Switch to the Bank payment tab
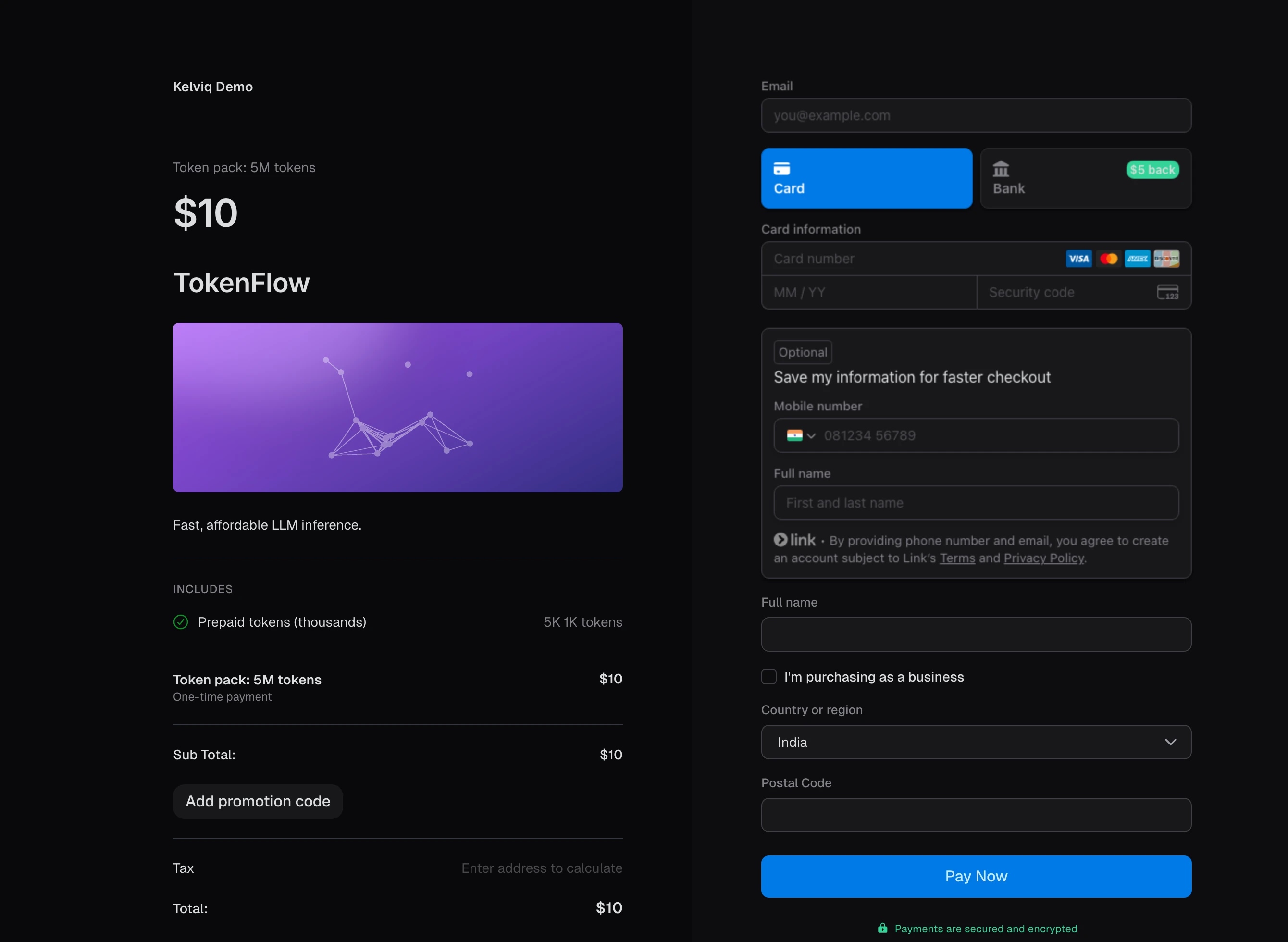1288x942 pixels. pyautogui.click(x=1085, y=178)
